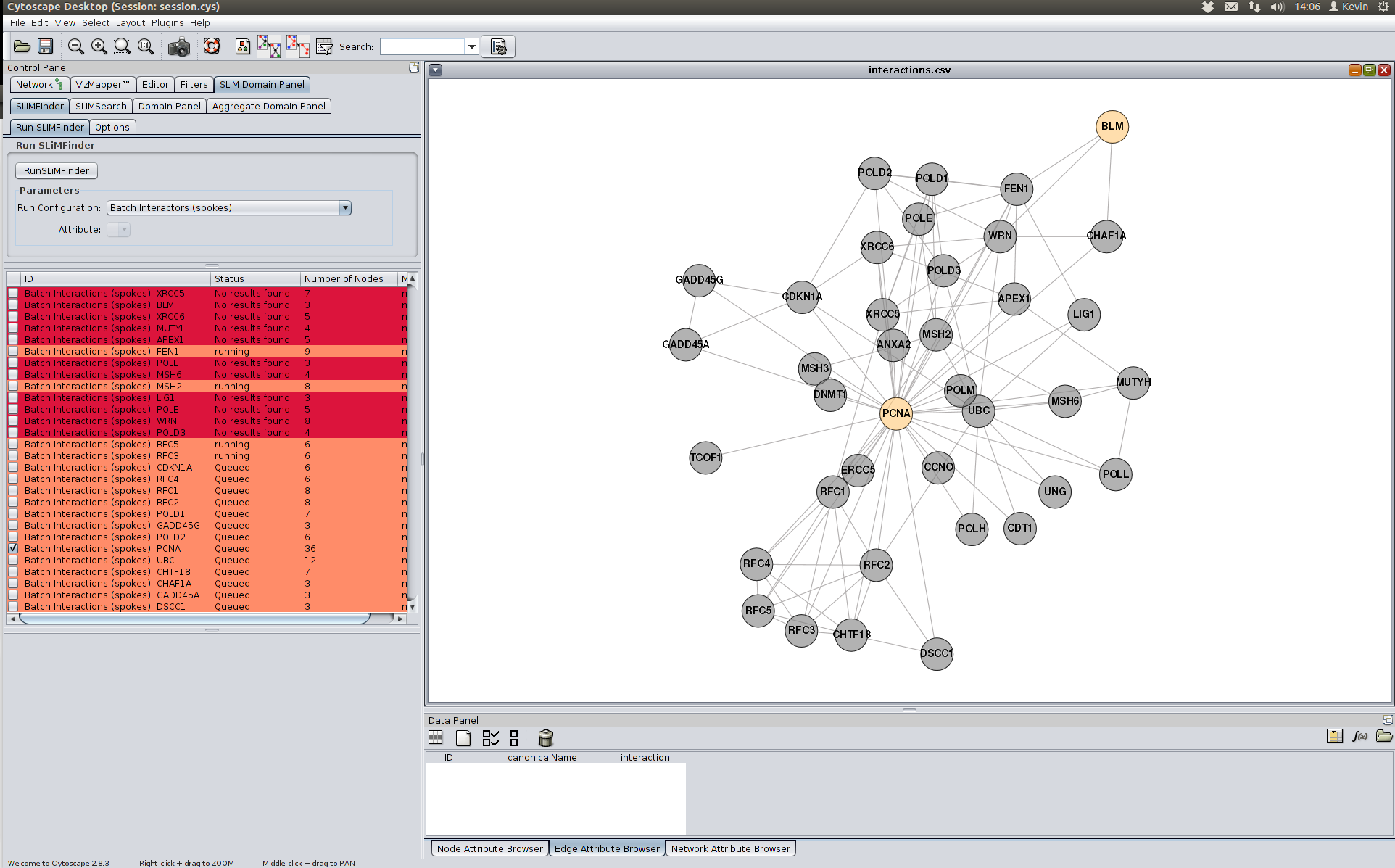Click the trash can icon in Data Panel

click(546, 738)
